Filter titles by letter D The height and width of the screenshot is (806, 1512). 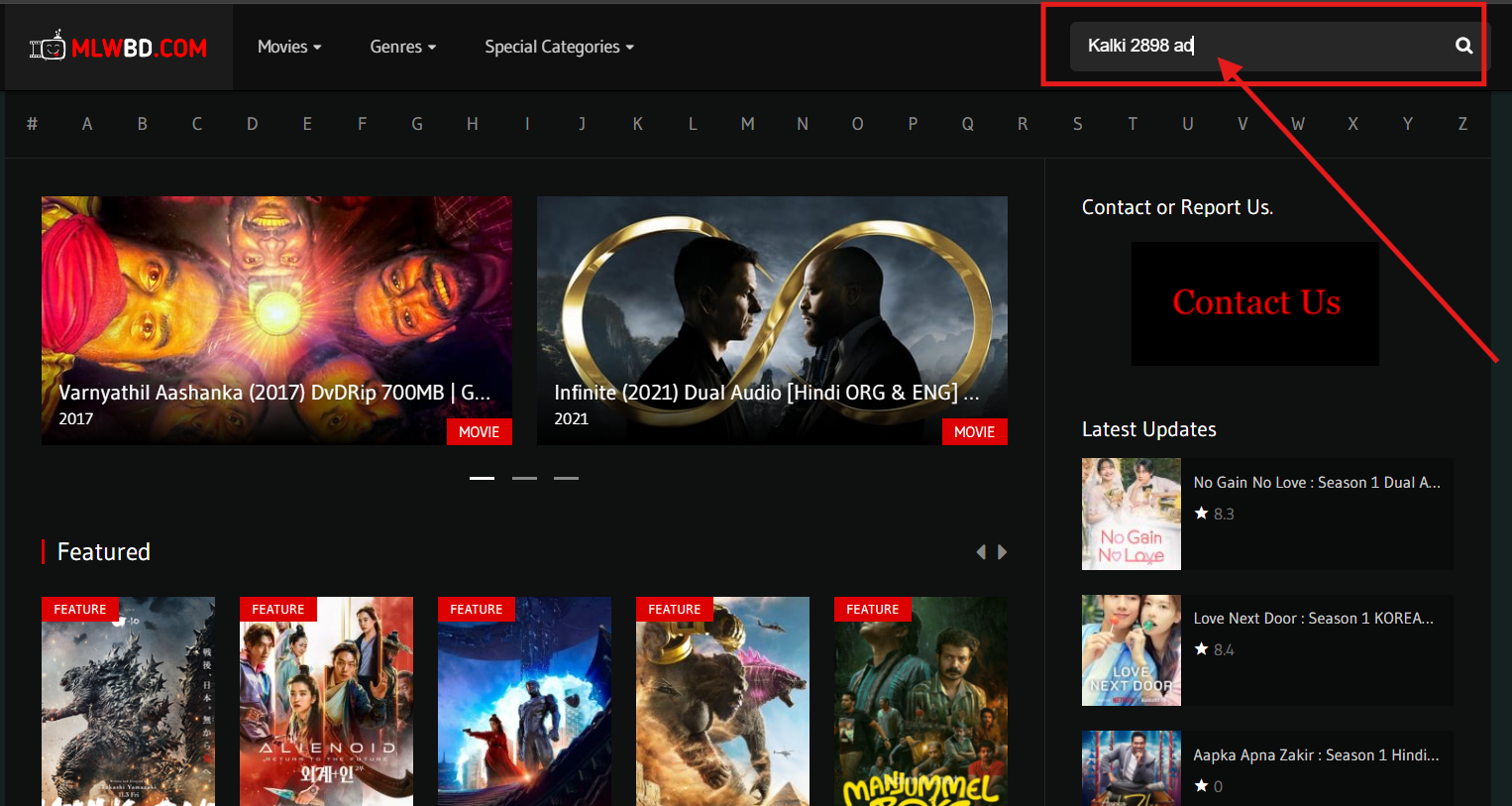pos(252,124)
